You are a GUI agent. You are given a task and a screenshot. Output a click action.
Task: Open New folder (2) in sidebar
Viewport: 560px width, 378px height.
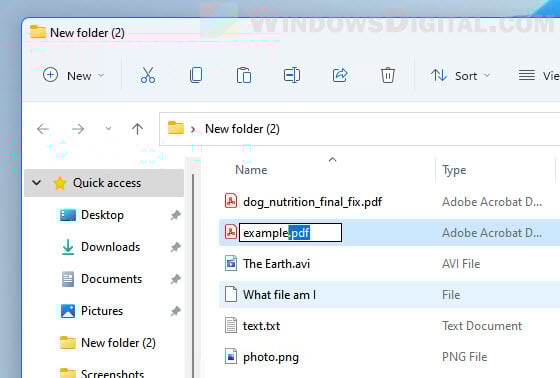click(x=118, y=343)
